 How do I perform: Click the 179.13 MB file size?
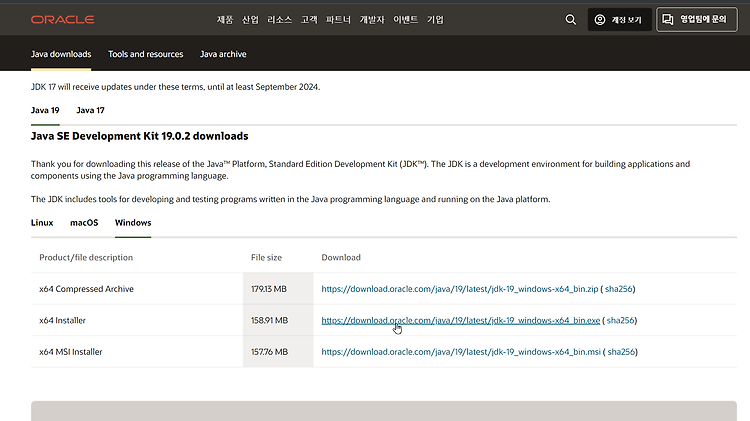269,289
